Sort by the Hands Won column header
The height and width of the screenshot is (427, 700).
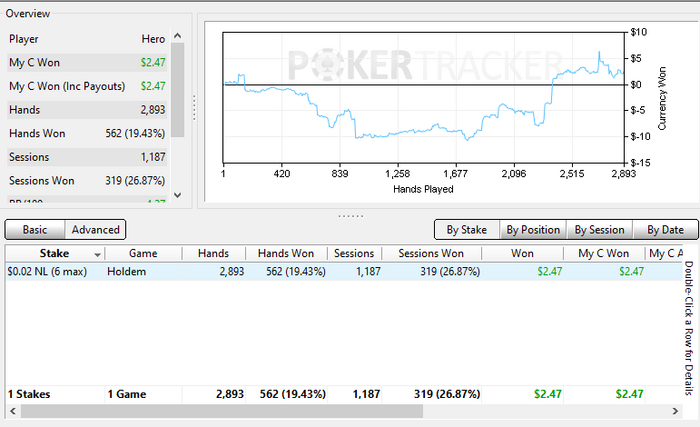pyautogui.click(x=286, y=253)
